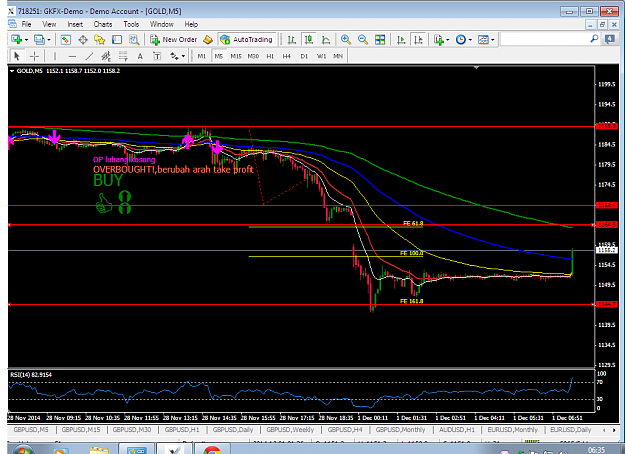This screenshot has width=625, height=454.
Task: Click into the toolbar search field
Action: point(544,39)
